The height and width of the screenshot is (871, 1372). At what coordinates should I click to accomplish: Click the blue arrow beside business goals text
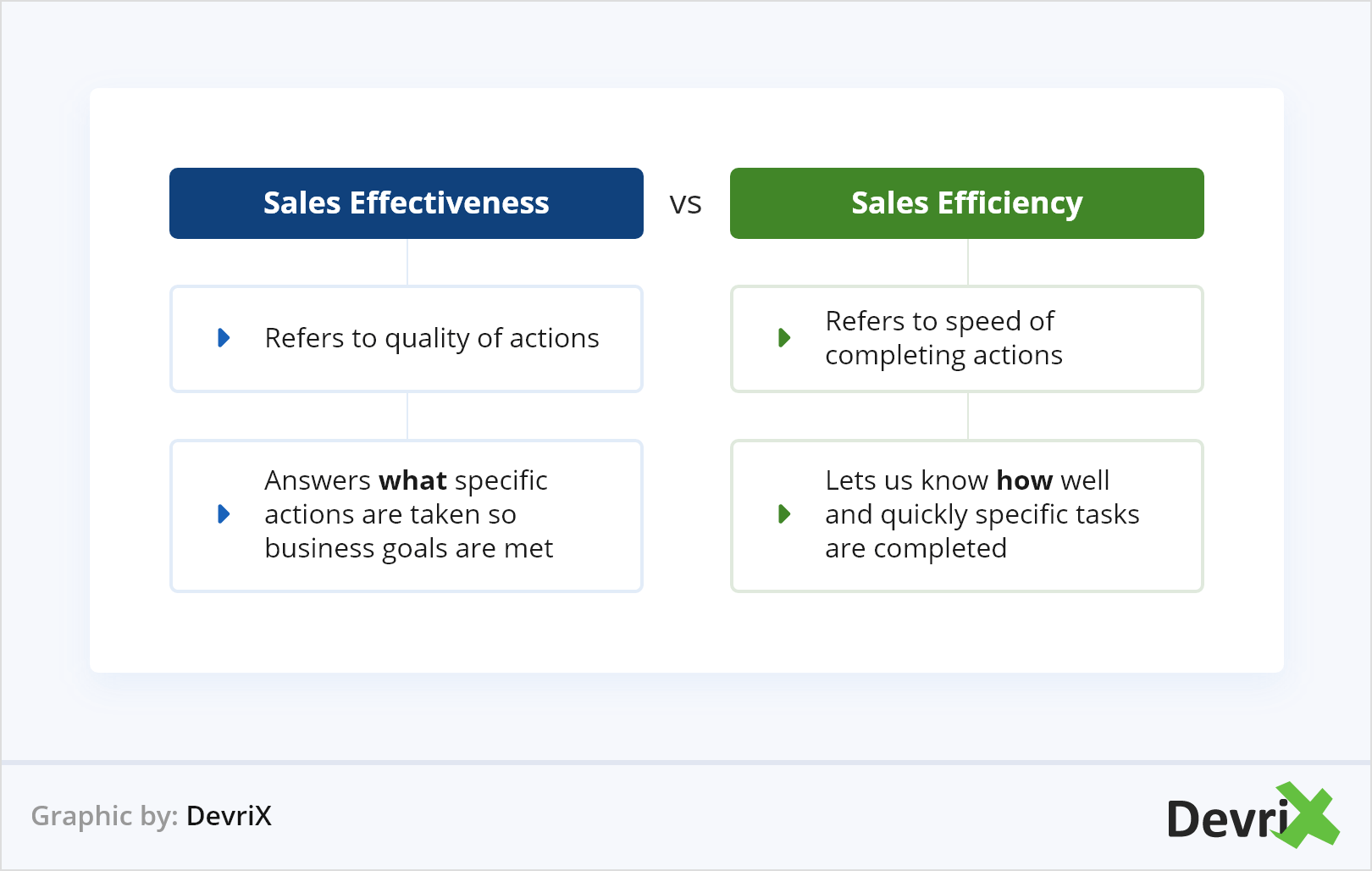[x=224, y=514]
